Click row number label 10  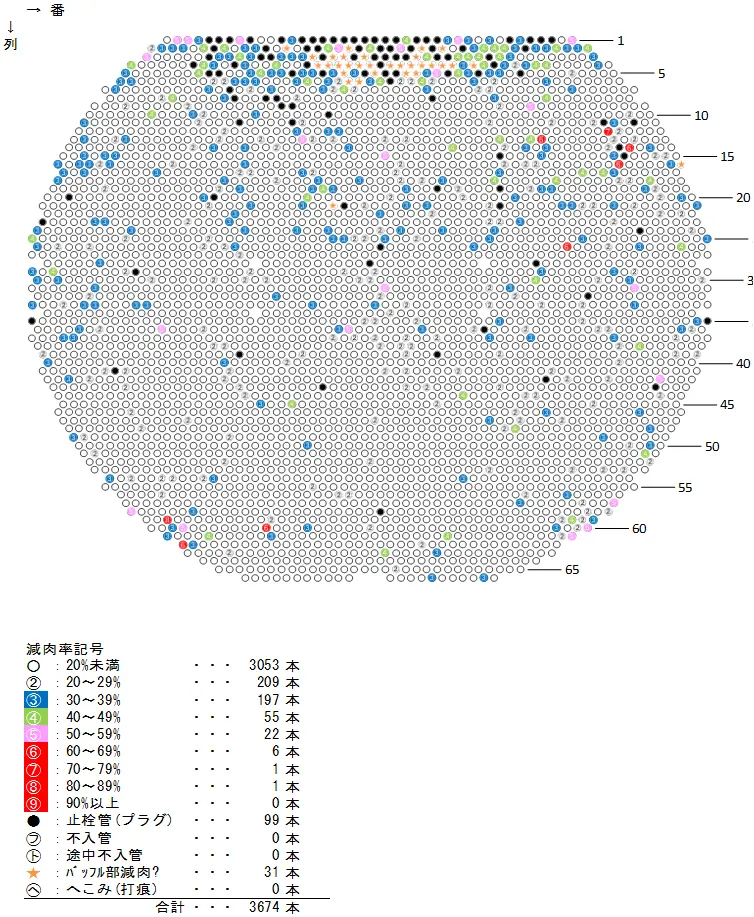tap(701, 116)
